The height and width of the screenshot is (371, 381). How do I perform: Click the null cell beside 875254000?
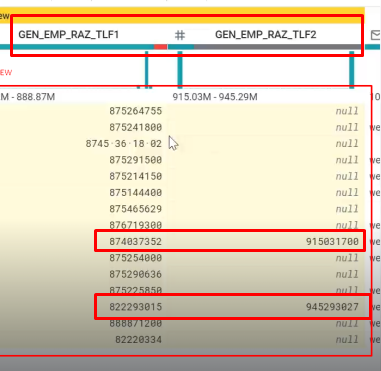(x=347, y=258)
